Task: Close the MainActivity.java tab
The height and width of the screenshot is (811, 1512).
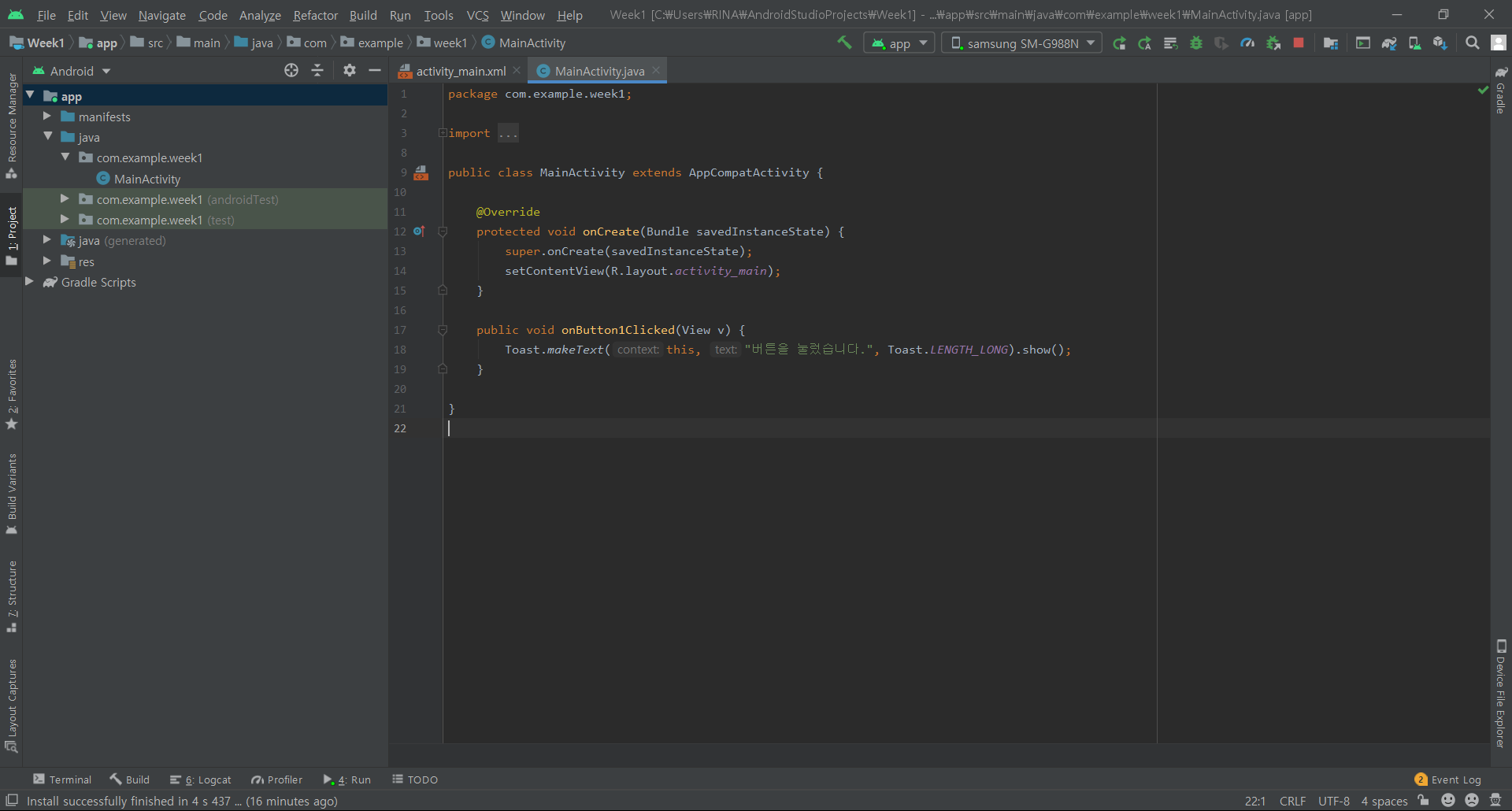Action: 656,70
